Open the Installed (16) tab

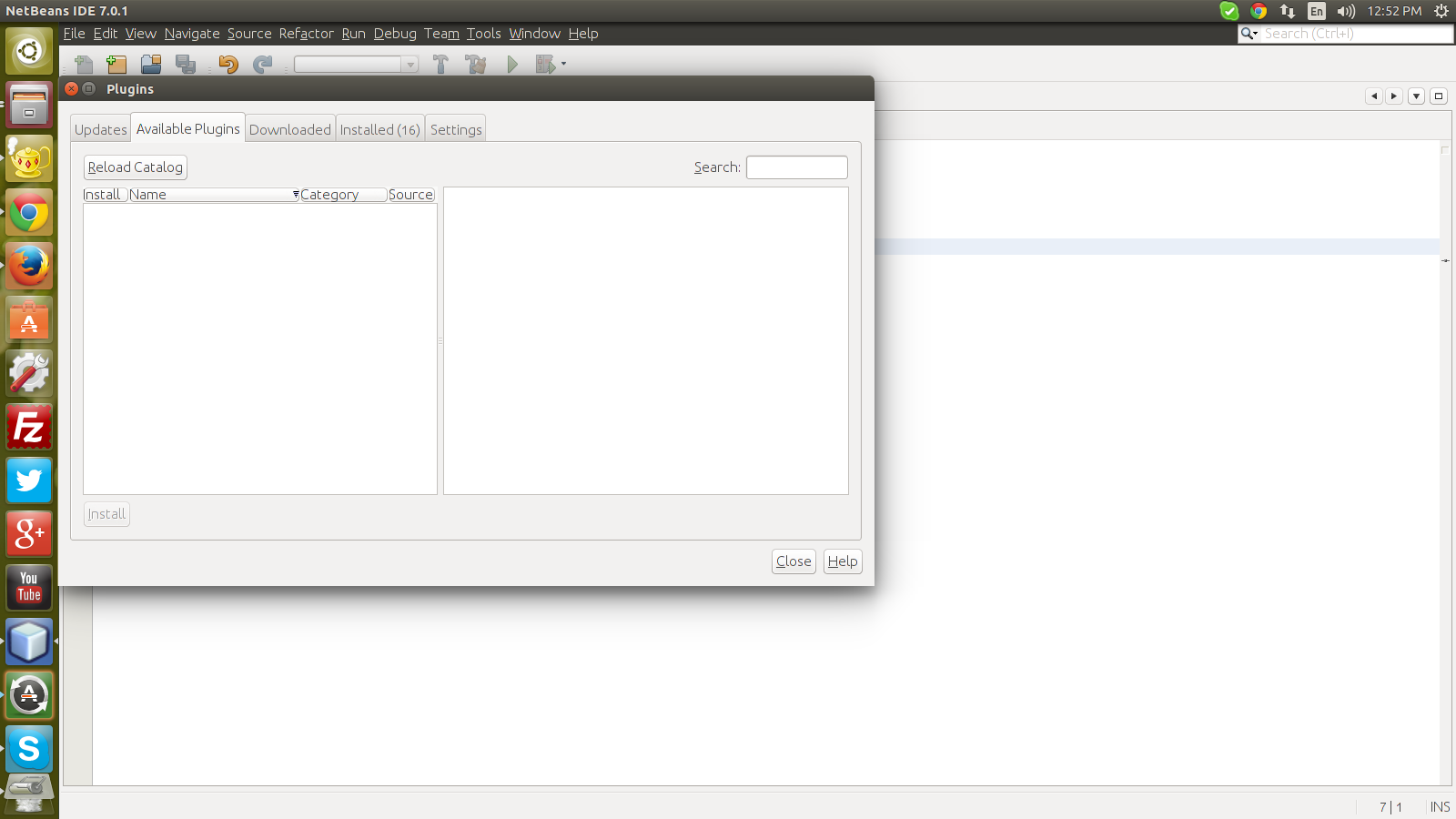(380, 129)
